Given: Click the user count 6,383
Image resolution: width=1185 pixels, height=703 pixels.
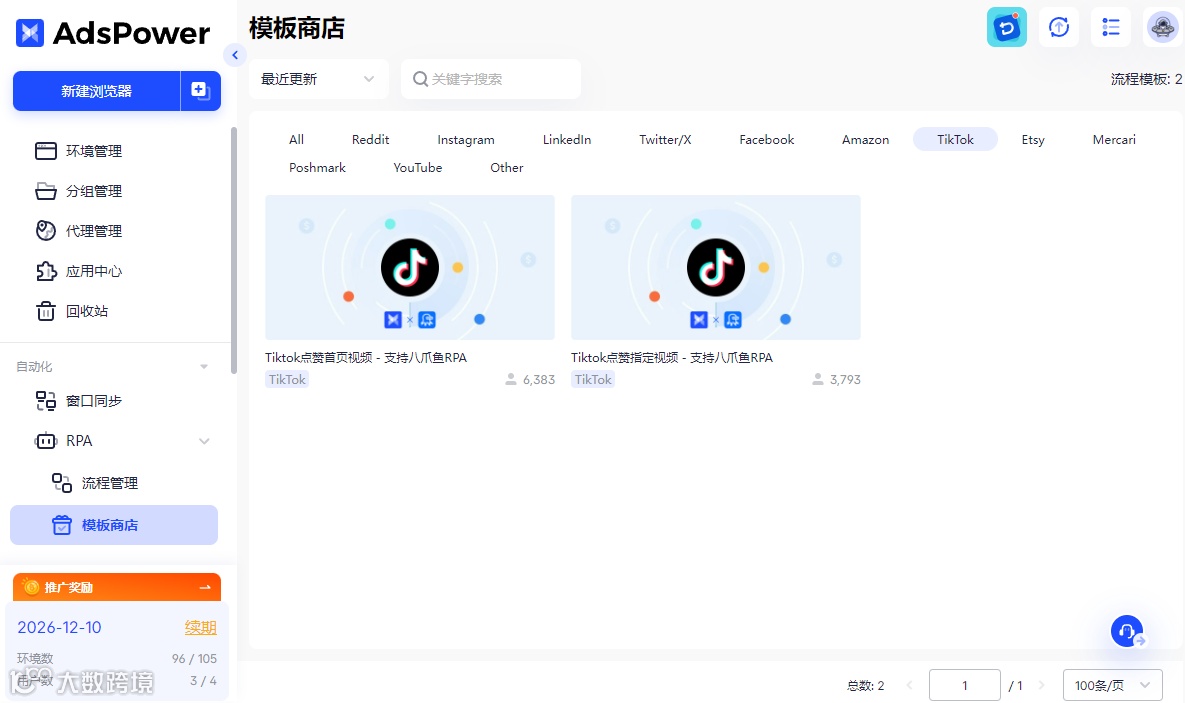Looking at the screenshot, I should [538, 379].
